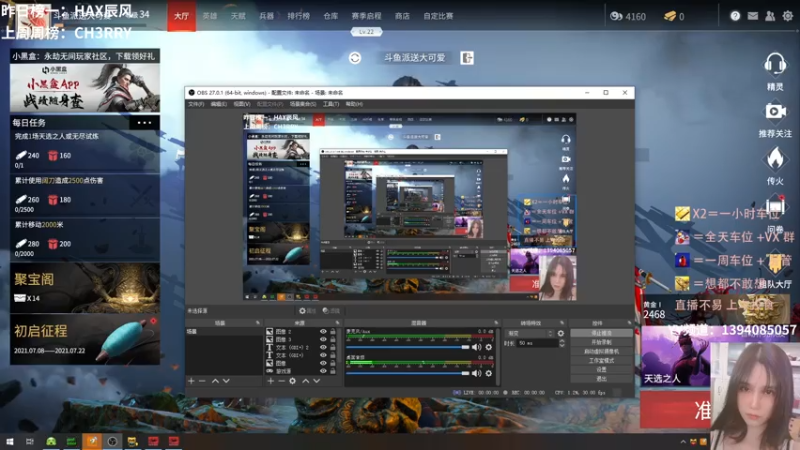Open settings gear for 麦克风/Aux

[x=488, y=347]
